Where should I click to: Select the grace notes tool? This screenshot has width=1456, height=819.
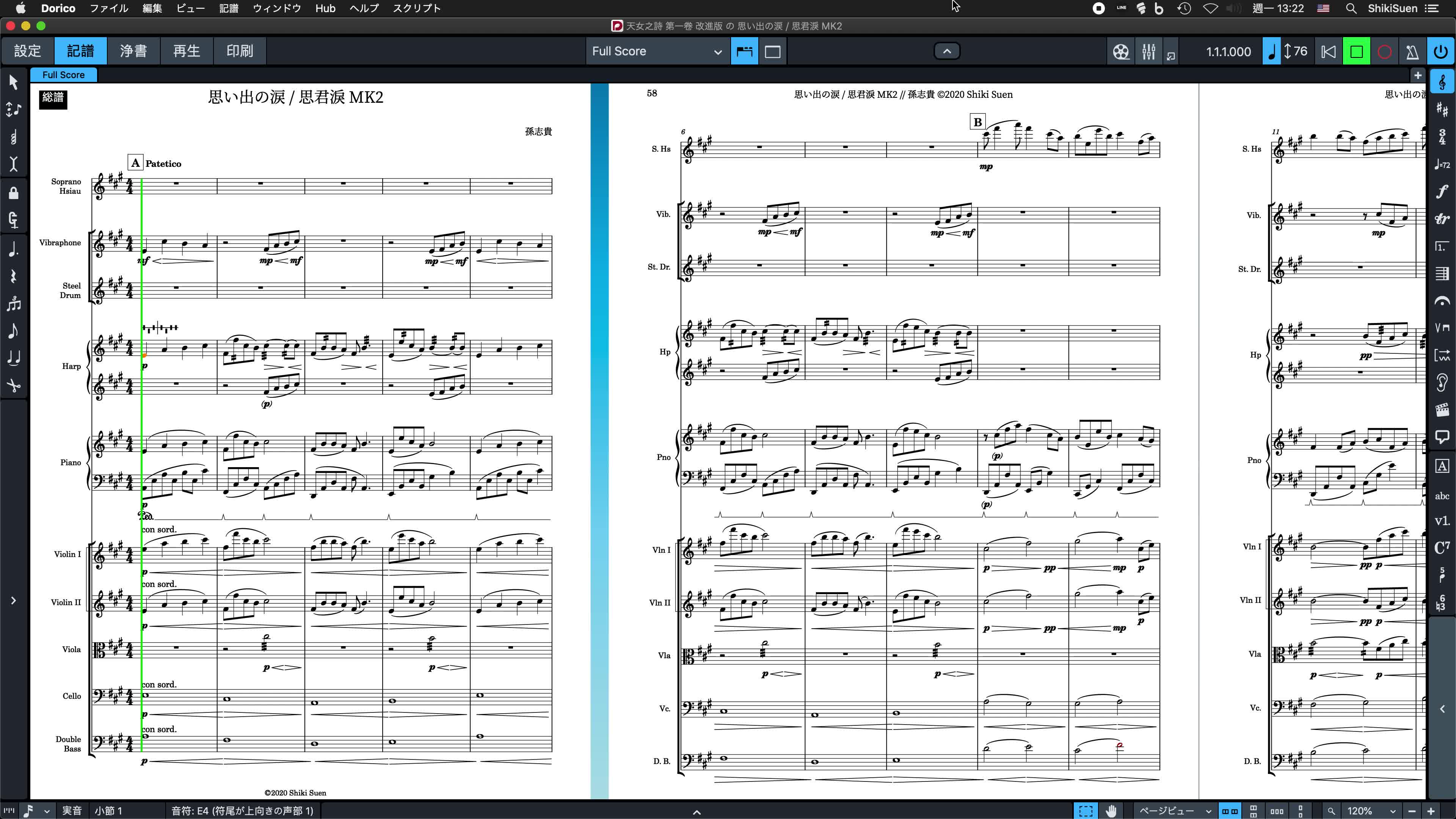pos(14,331)
